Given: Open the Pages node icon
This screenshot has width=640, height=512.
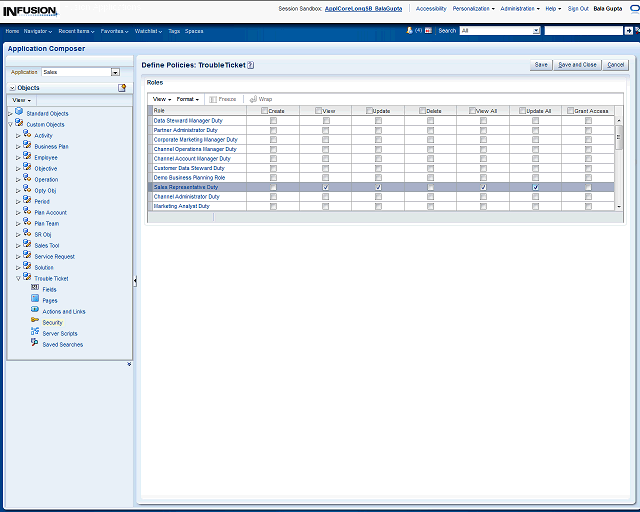Looking at the screenshot, I should pos(34,300).
